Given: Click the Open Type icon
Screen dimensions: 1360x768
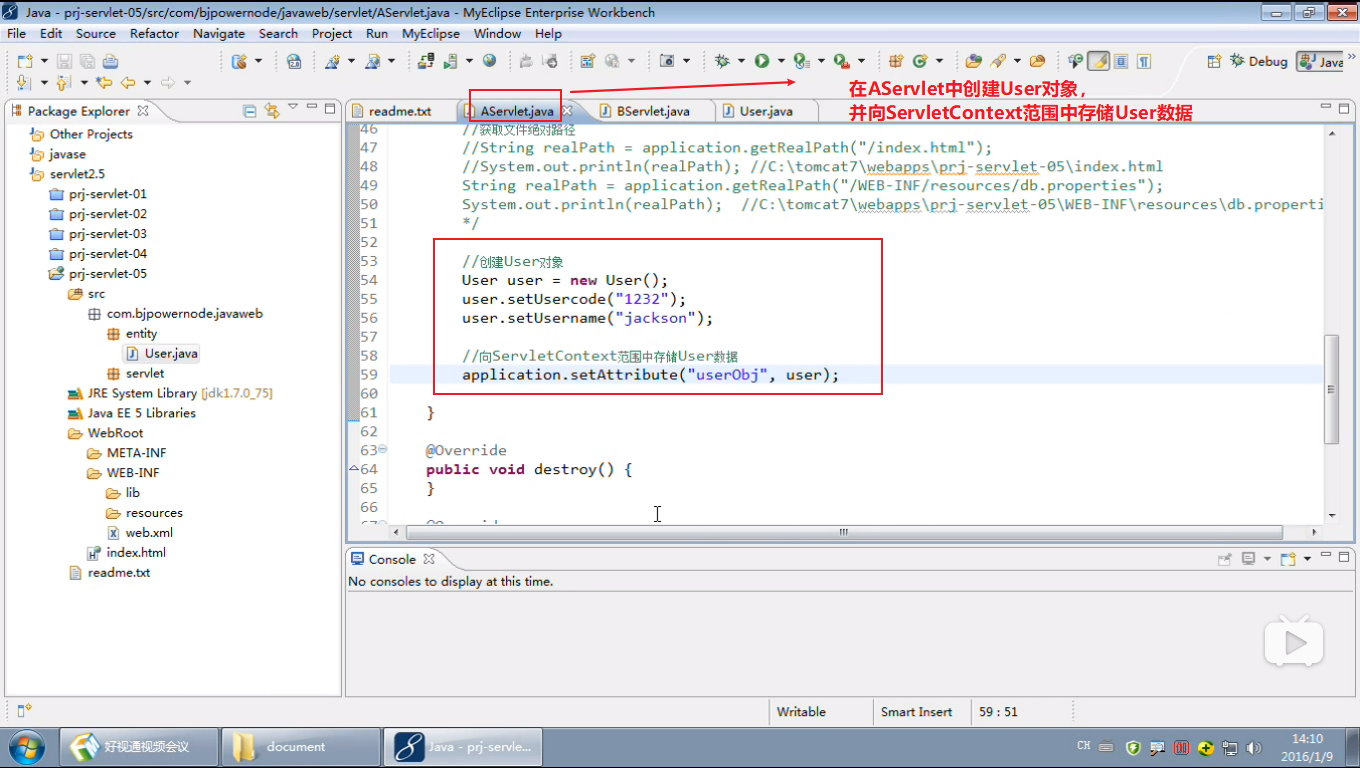Looking at the screenshot, I should click(973, 61).
